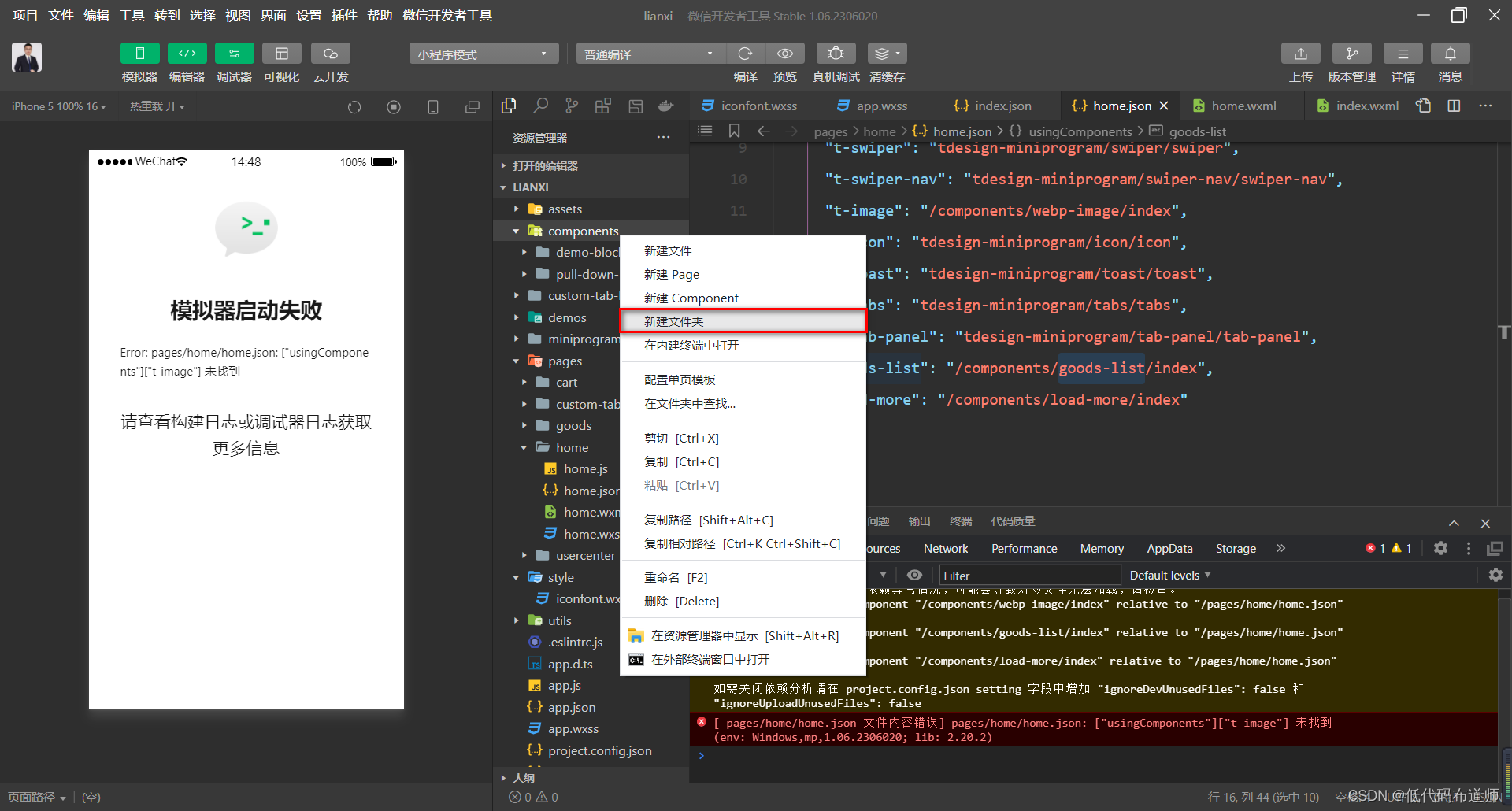Image resolution: width=1512 pixels, height=811 pixels.
Task: Choose 删除 delete menu entry
Action: click(x=743, y=601)
